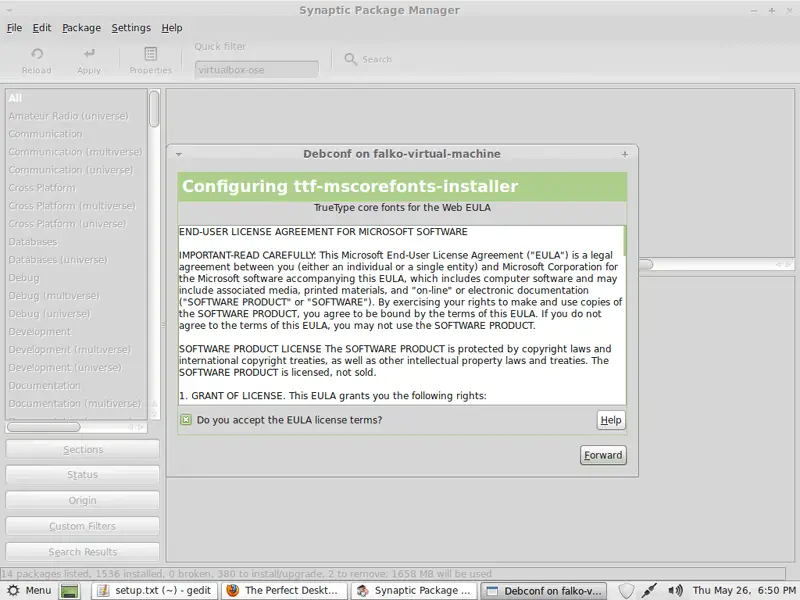Open the Debconf window menu arrow

pyautogui.click(x=179, y=154)
